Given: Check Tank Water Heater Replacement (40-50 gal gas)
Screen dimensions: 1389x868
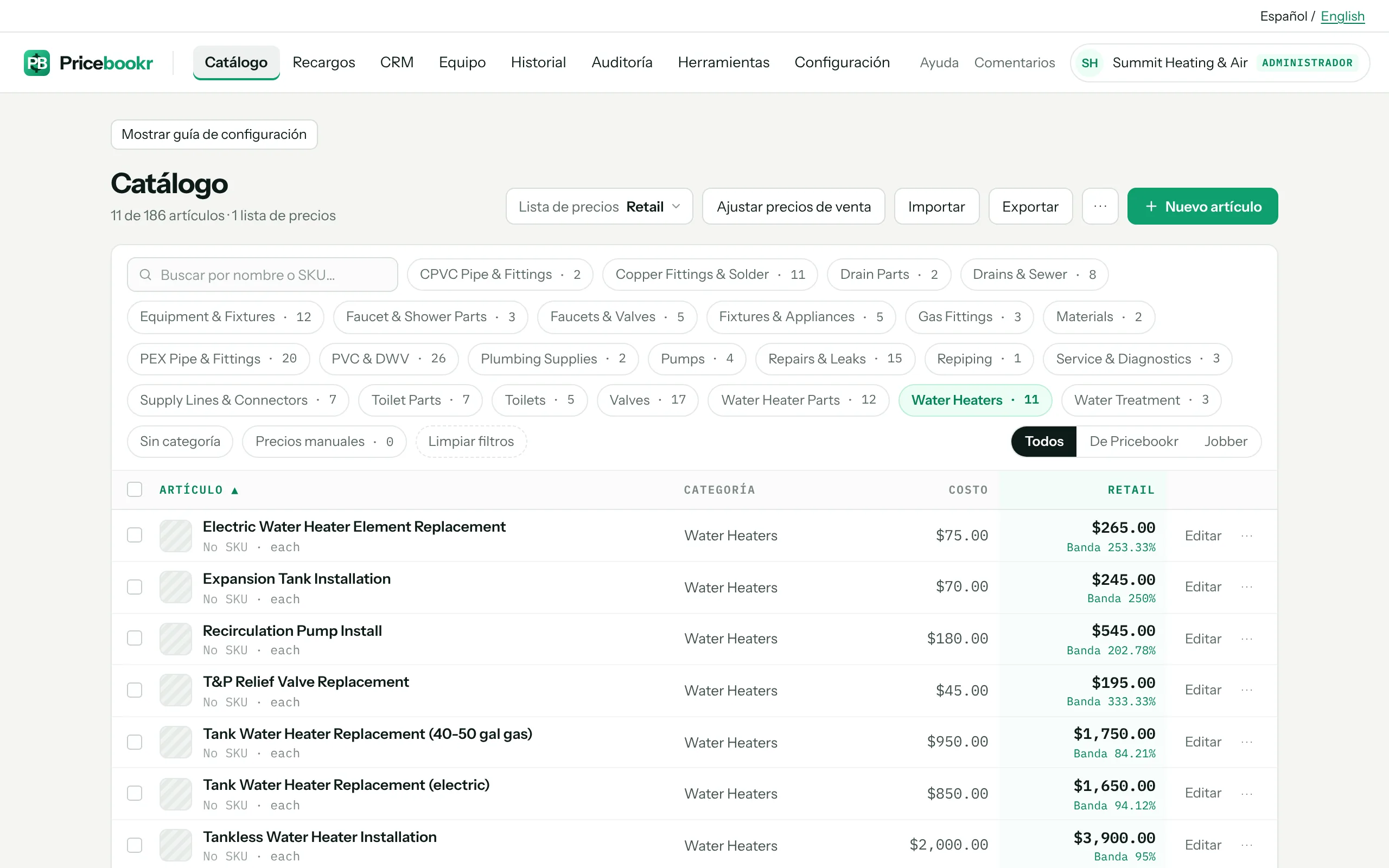Looking at the screenshot, I should click(135, 742).
